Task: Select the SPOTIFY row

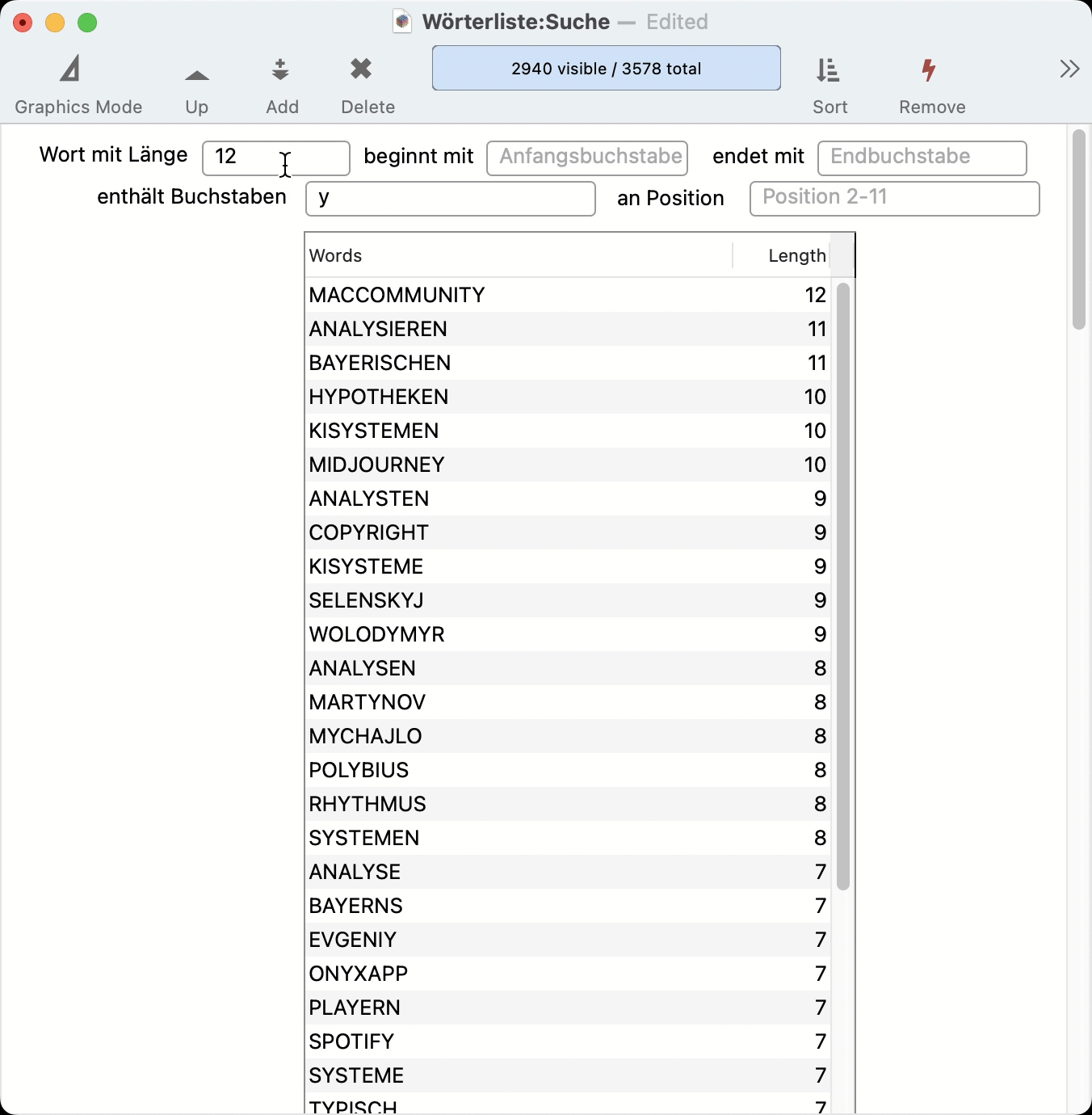Action: pyautogui.click(x=568, y=1041)
